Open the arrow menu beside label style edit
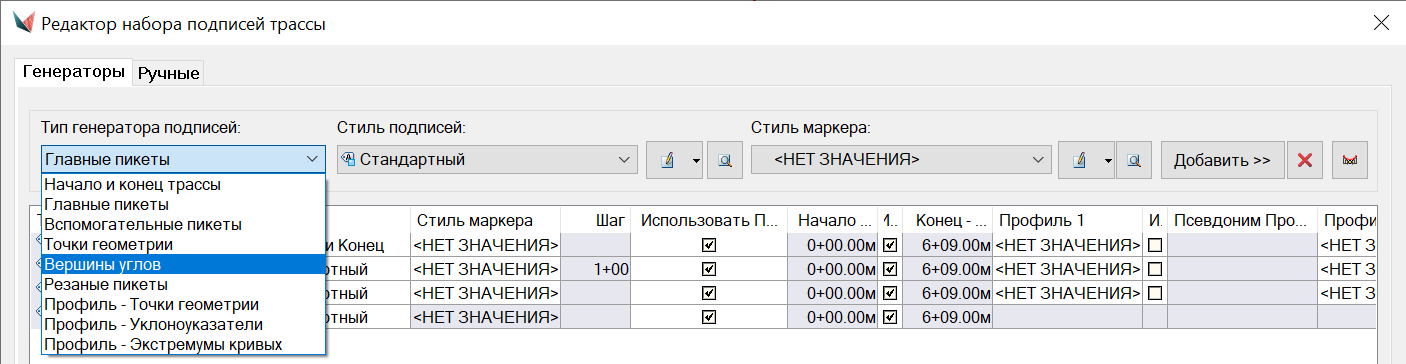The width and height of the screenshot is (1406, 364). tap(695, 160)
